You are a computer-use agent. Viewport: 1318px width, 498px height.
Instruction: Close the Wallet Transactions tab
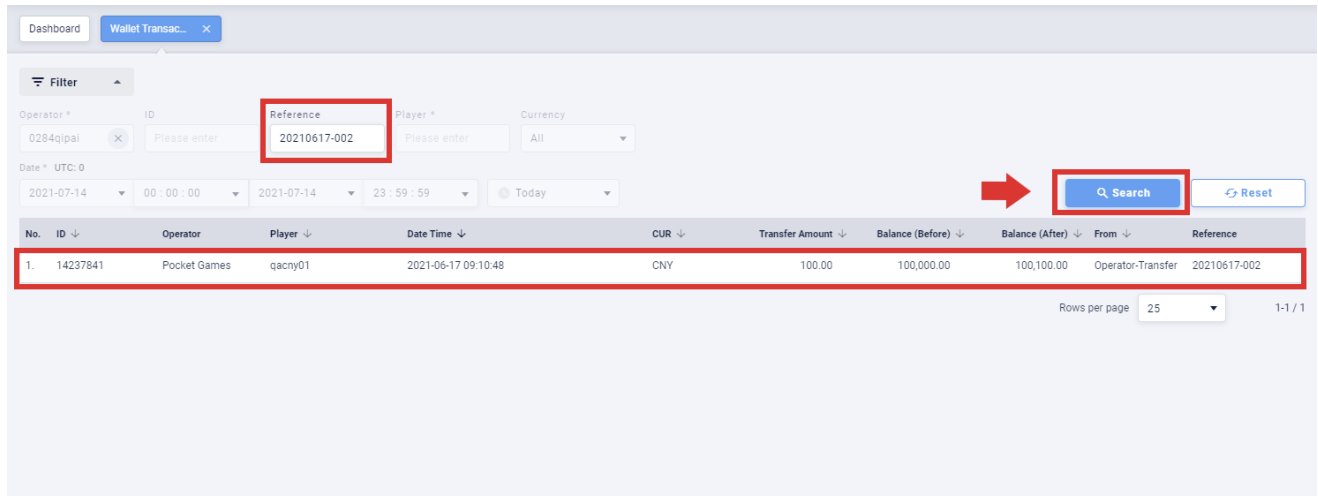tap(206, 29)
